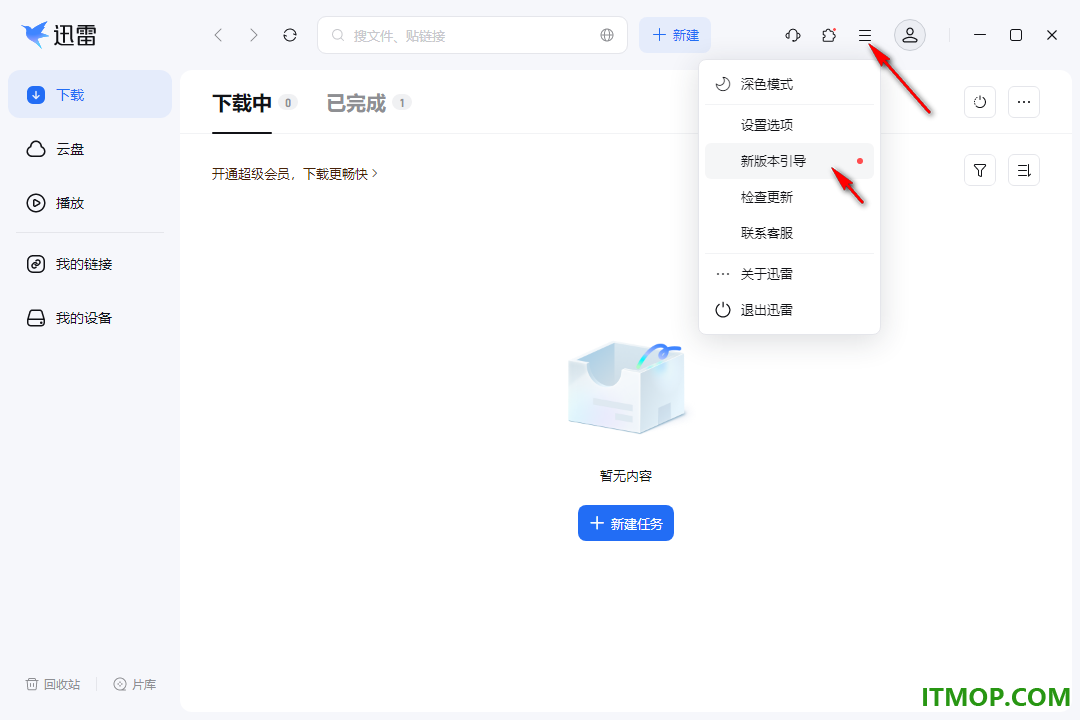
Task: Click the empty box illustration
Action: point(626,387)
